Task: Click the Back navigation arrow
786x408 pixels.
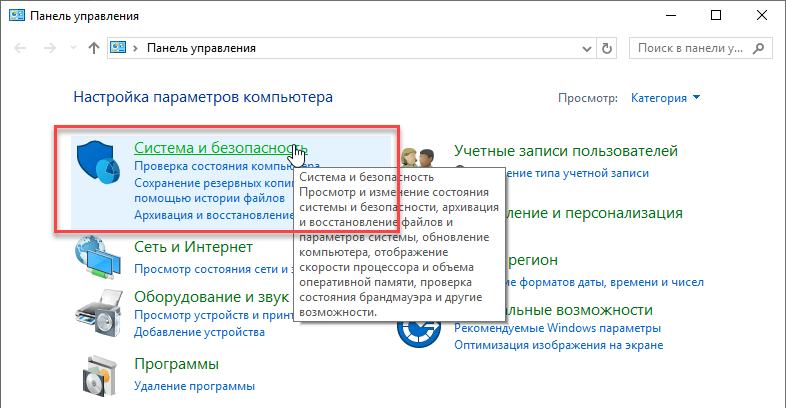Action: pos(20,48)
